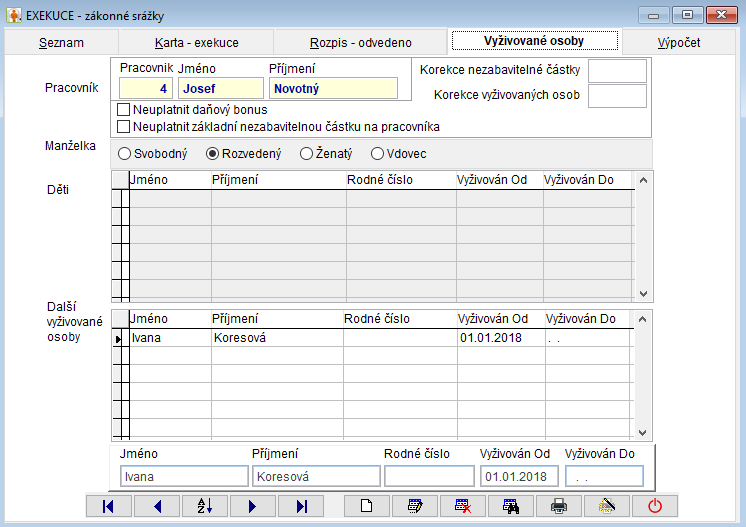
Task: Close the EXEKUCE window
Action: click(x=721, y=15)
